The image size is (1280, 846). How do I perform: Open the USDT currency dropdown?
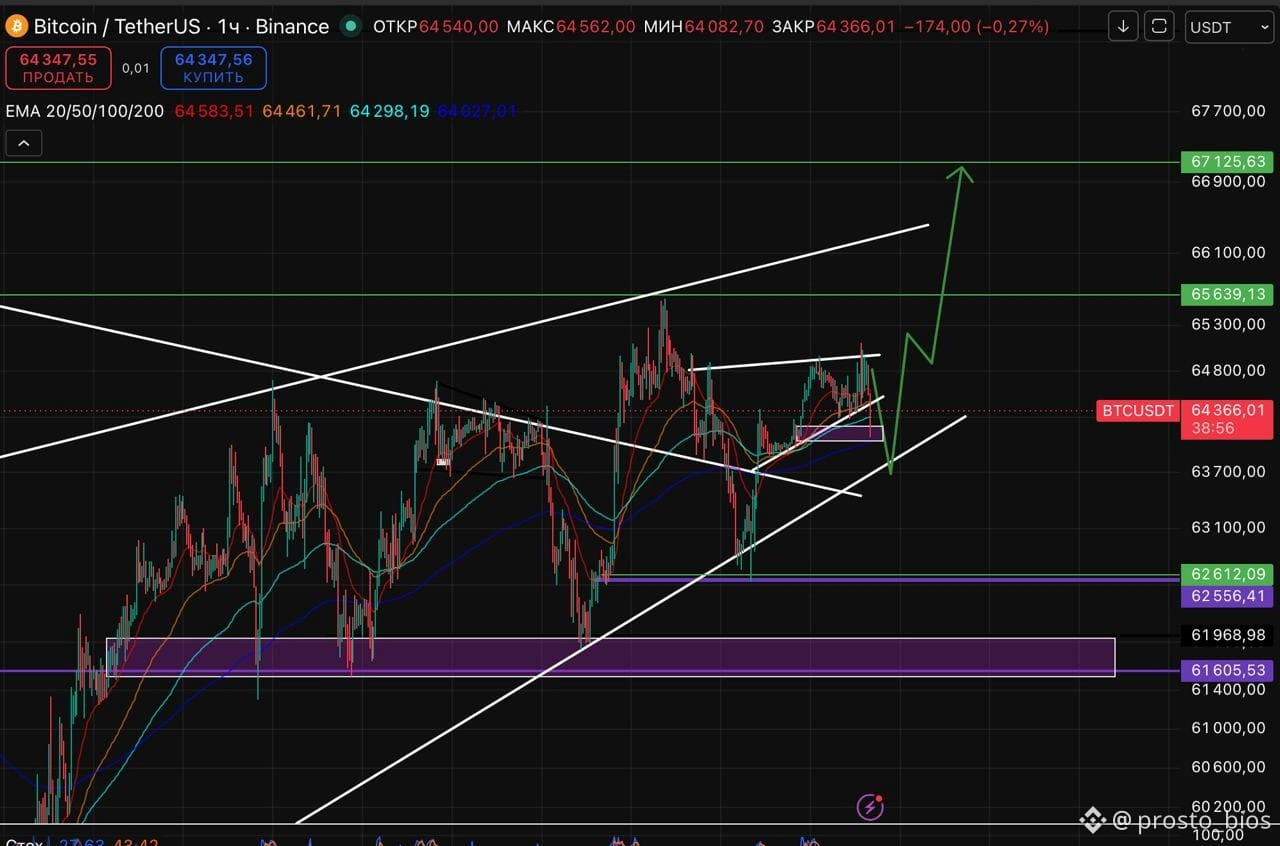(x=1229, y=27)
